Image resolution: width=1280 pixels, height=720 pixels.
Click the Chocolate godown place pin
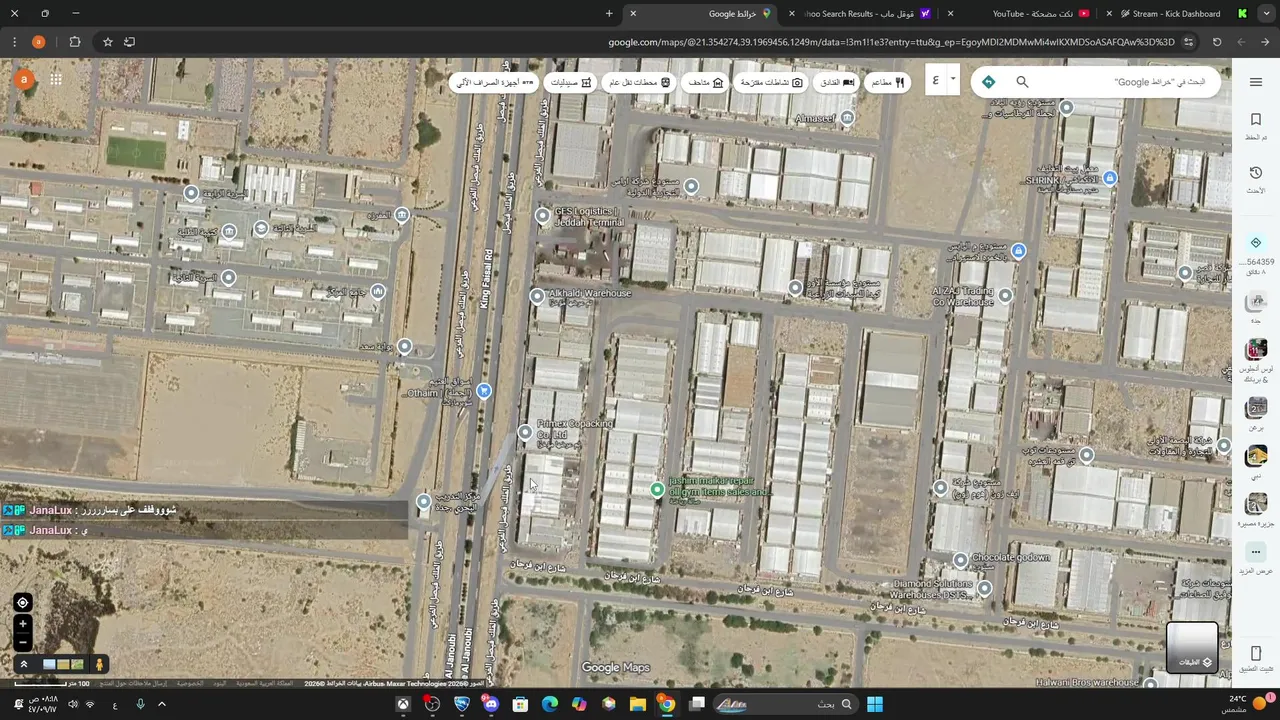(960, 560)
